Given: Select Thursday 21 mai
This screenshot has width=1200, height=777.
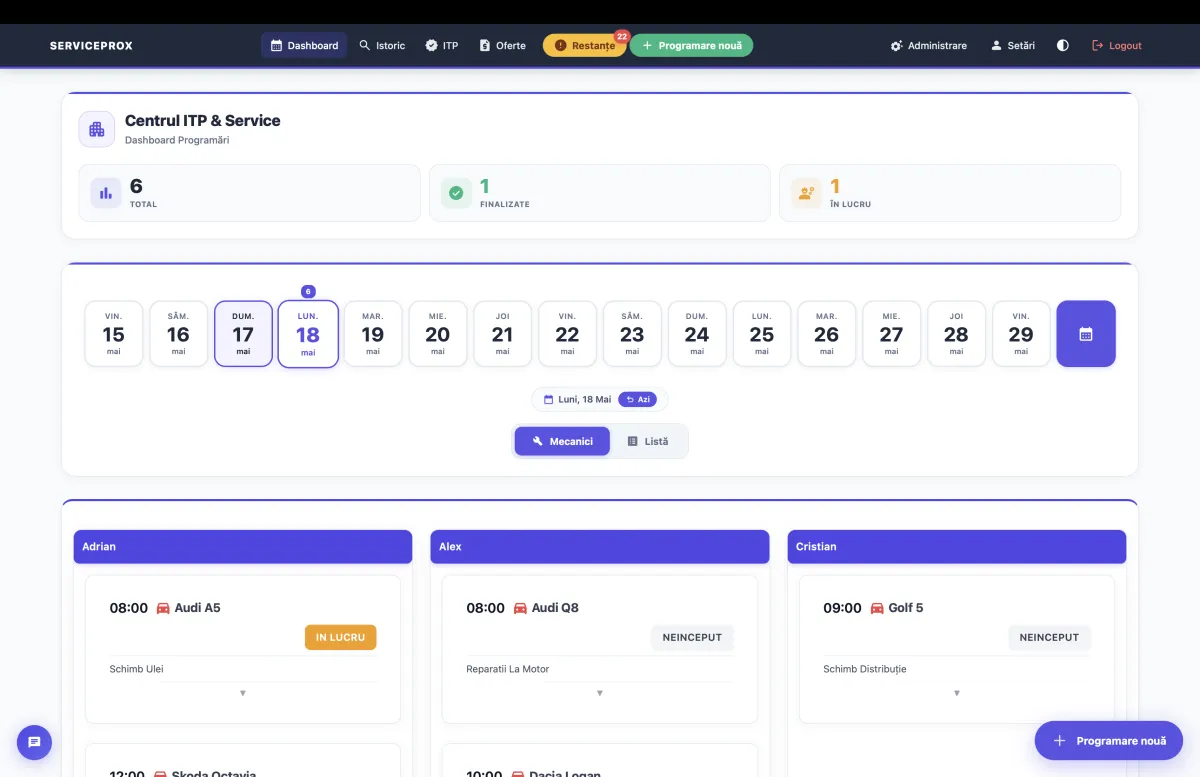Looking at the screenshot, I should [x=502, y=334].
